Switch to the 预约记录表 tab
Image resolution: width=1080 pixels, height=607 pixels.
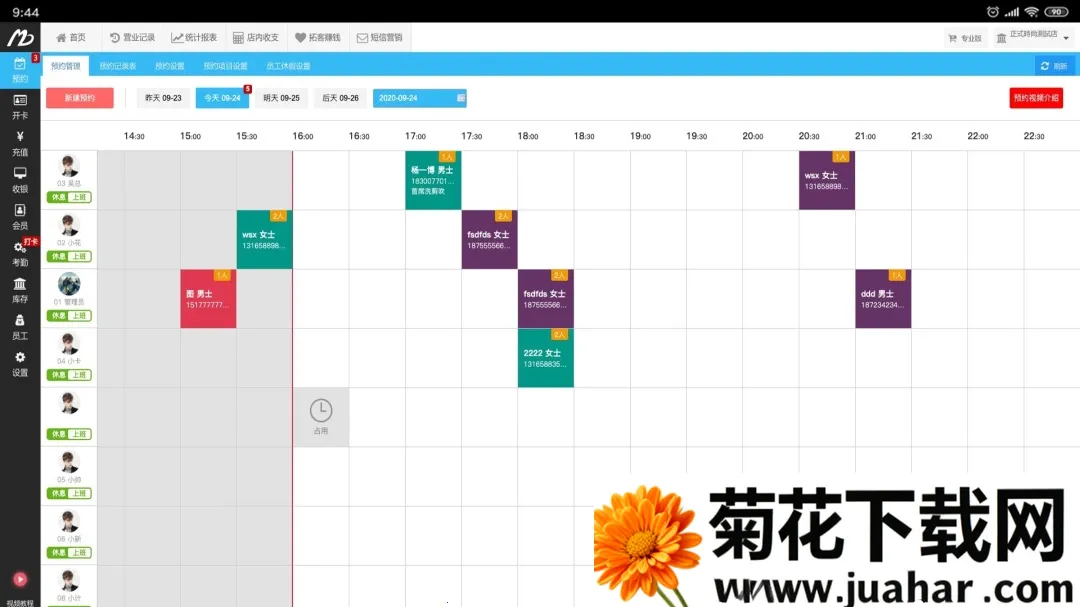point(117,66)
